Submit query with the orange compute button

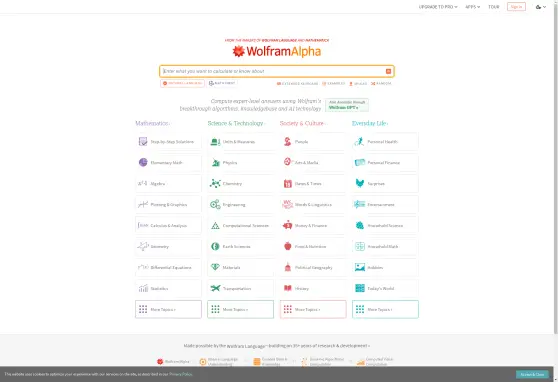coord(388,71)
